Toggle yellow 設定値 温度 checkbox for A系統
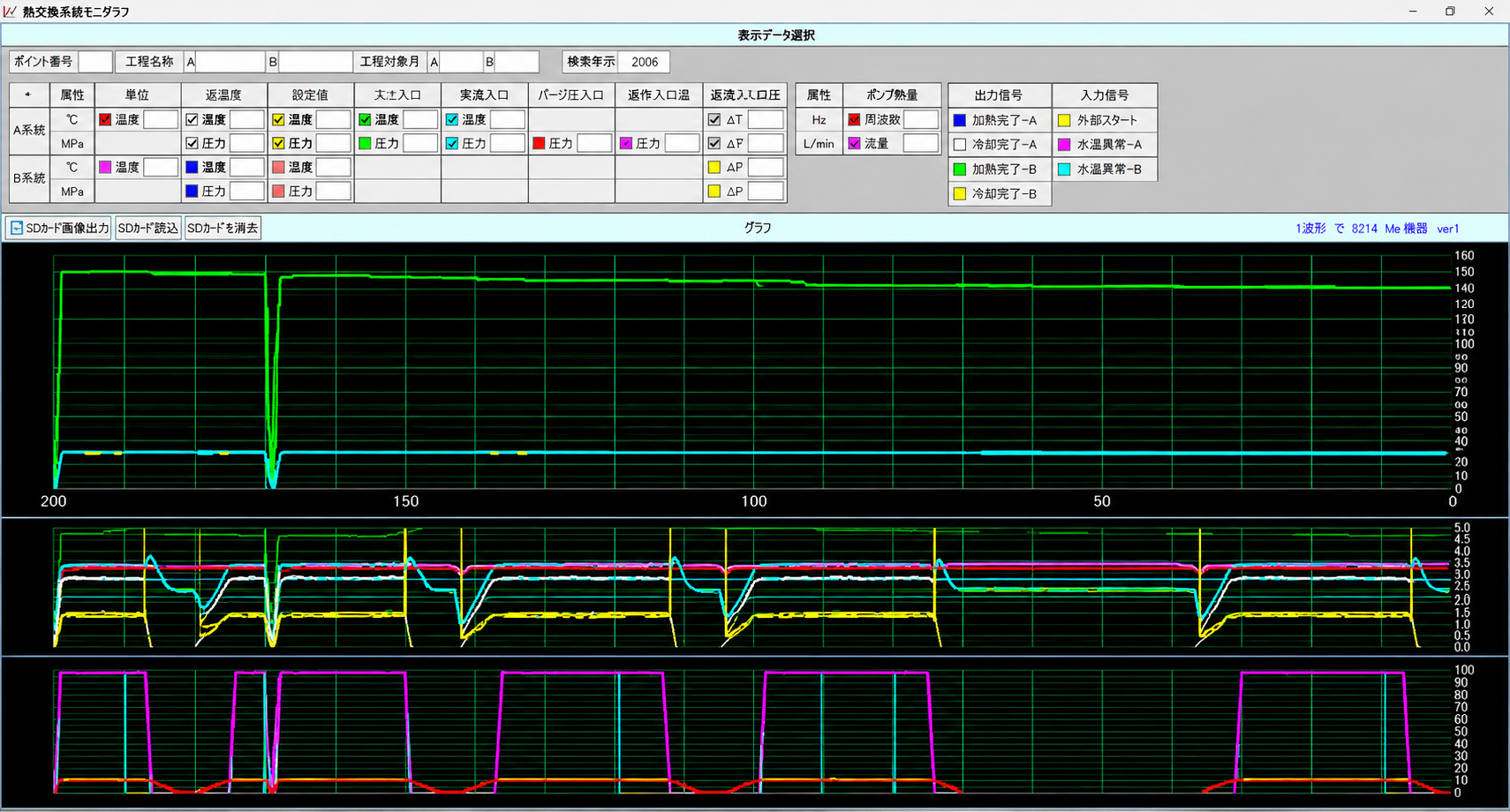 [278, 119]
